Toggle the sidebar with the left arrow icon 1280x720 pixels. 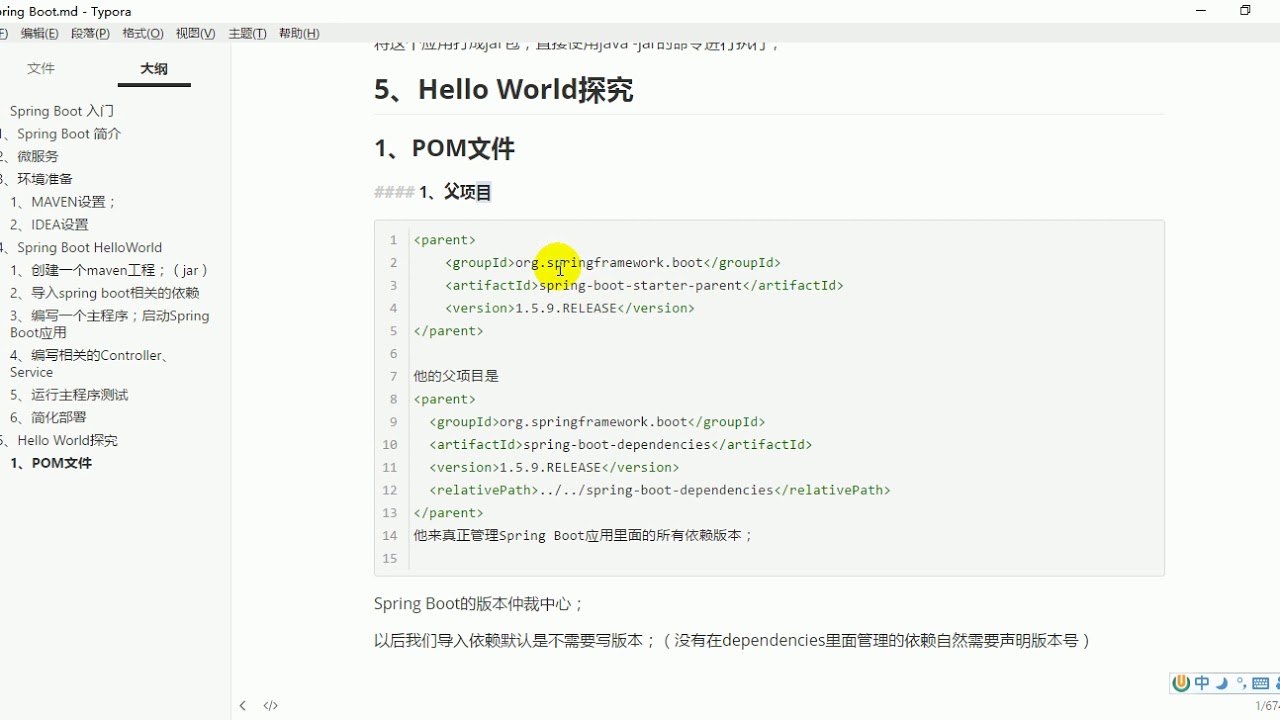click(242, 705)
